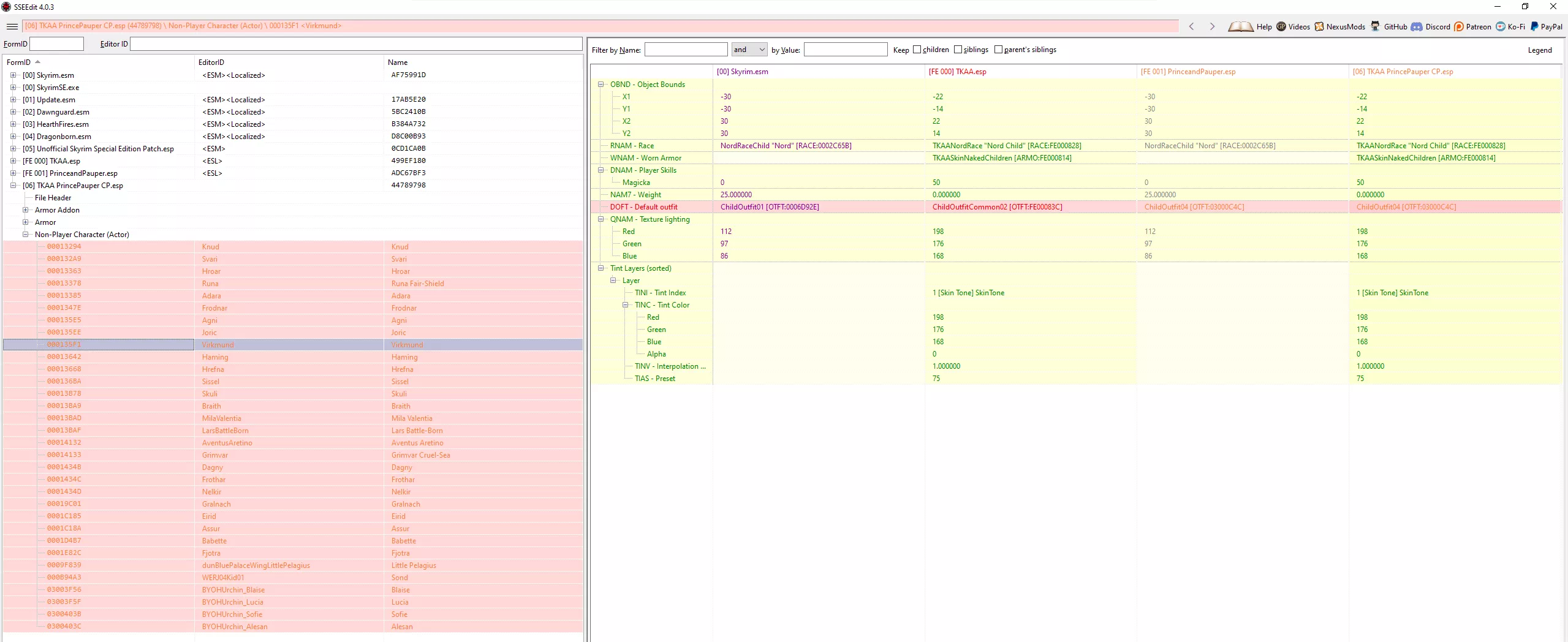
Task: Collapse OBND - Object Bounds record
Action: [600, 85]
